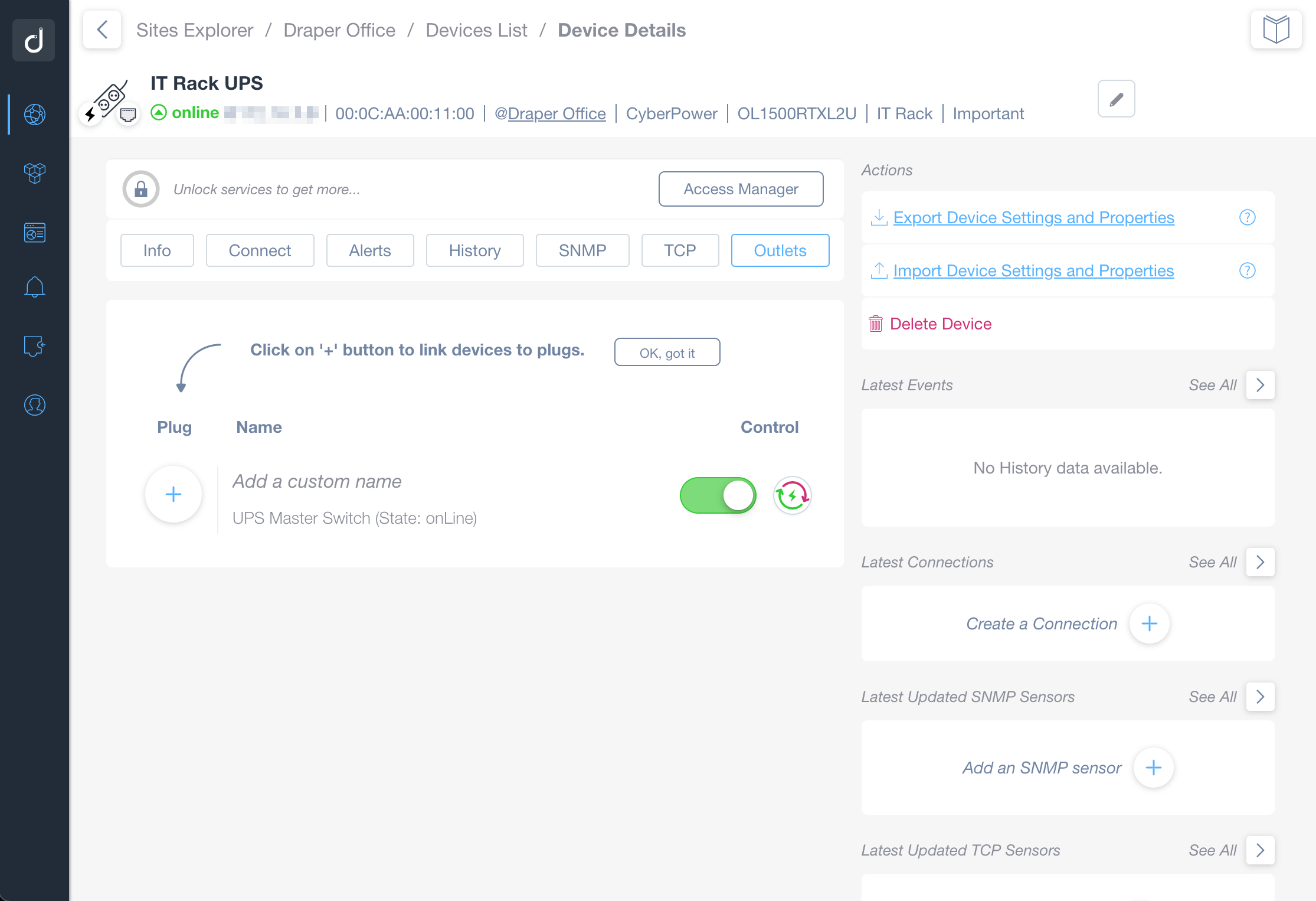This screenshot has height=901, width=1316.
Task: Click the cube/3D objects sidebar icon
Action: (34, 172)
